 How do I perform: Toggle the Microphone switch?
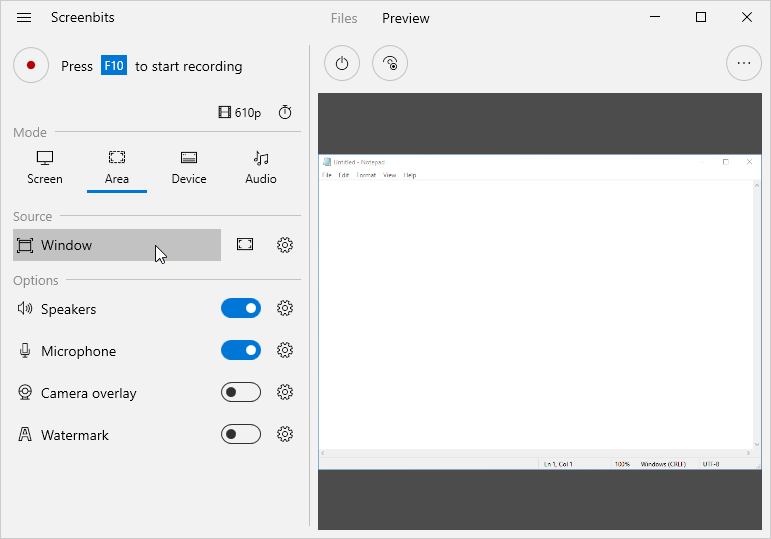(241, 350)
